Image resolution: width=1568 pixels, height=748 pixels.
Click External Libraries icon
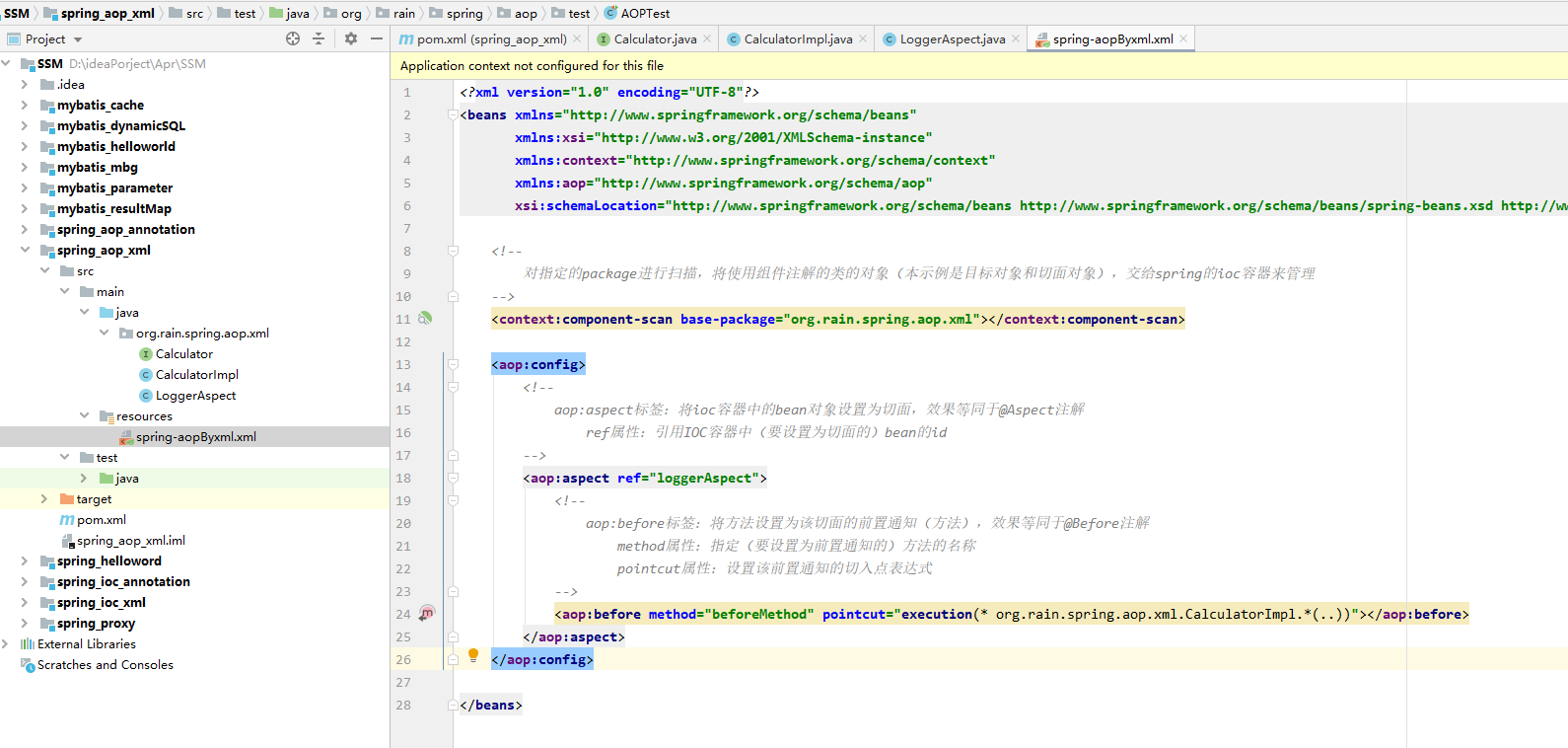point(28,644)
